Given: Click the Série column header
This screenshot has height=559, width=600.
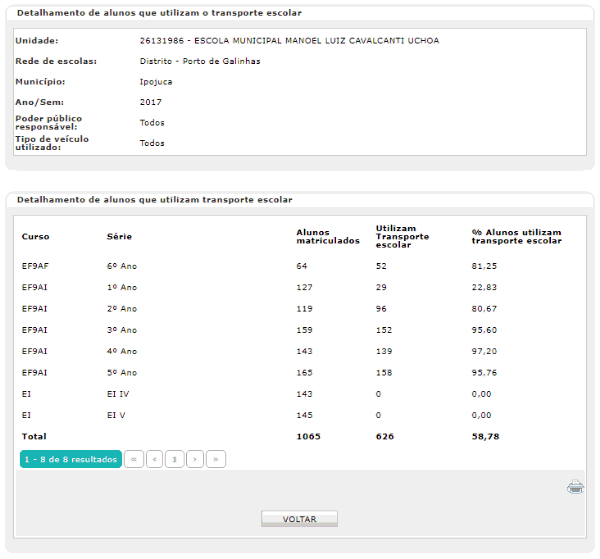Looking at the screenshot, I should pos(119,237).
